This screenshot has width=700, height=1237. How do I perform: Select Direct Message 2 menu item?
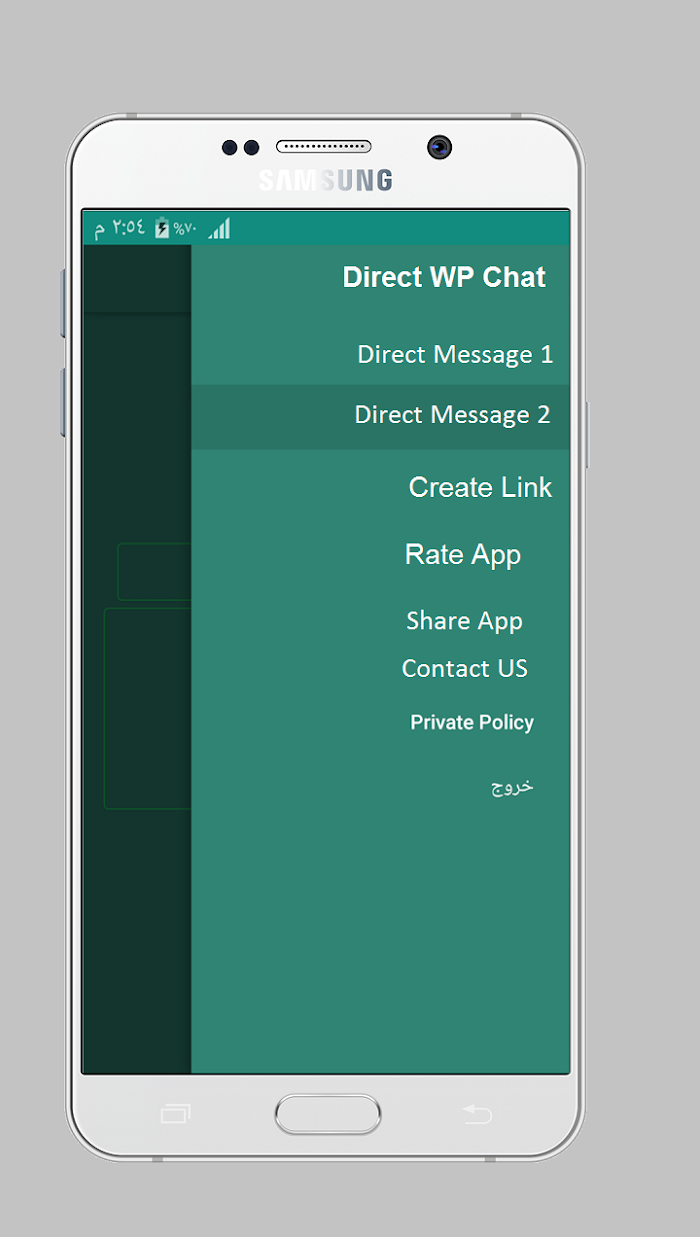[x=381, y=416]
